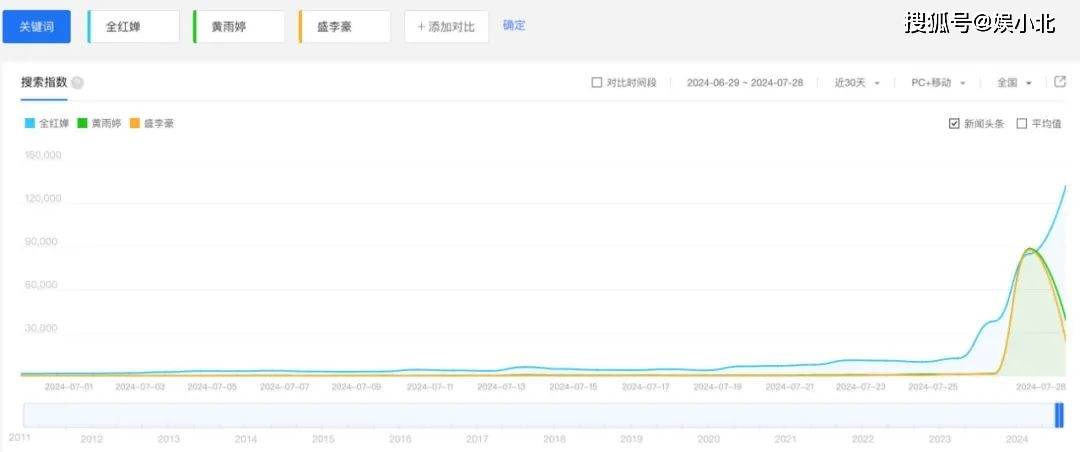This screenshot has width=1080, height=452.
Task: Click the 盛李豪 keyword field
Action: [345, 27]
